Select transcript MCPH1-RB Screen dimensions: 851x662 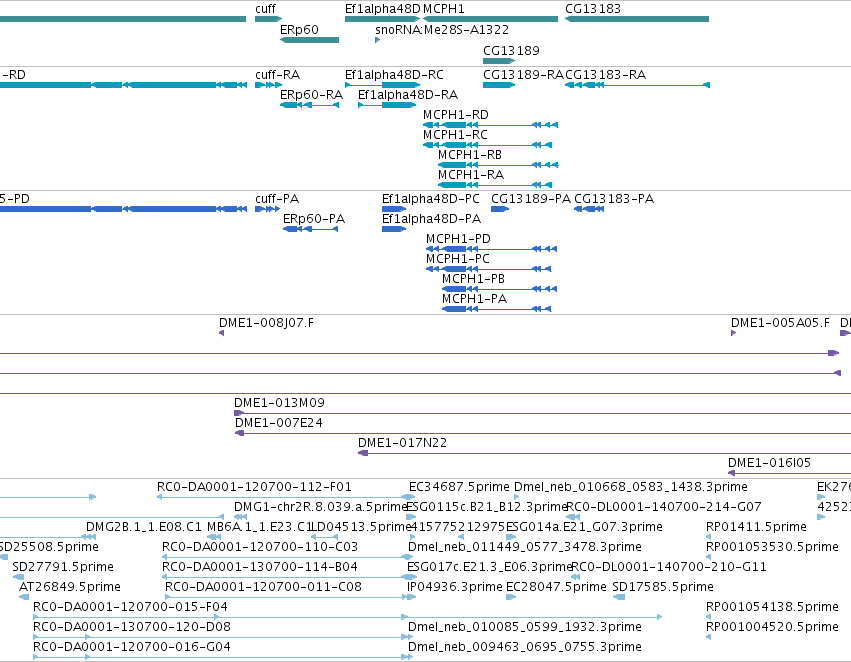click(498, 165)
